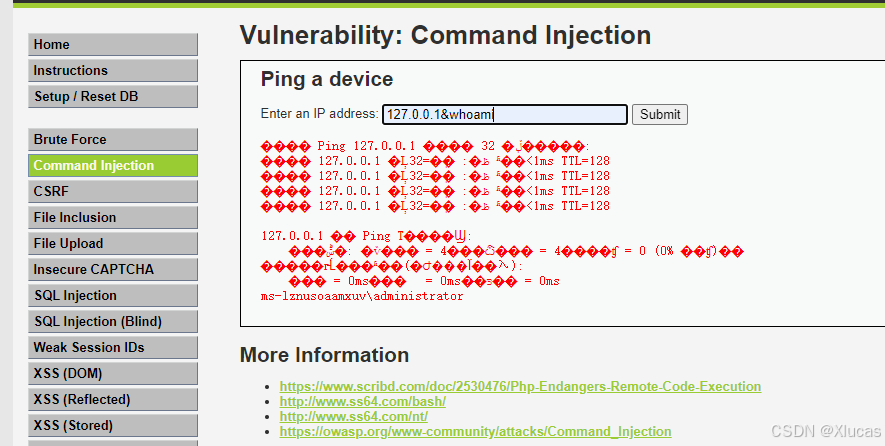Image resolution: width=885 pixels, height=446 pixels.
Task: Select XSS (Stored) in the sidebar
Action: [113, 425]
